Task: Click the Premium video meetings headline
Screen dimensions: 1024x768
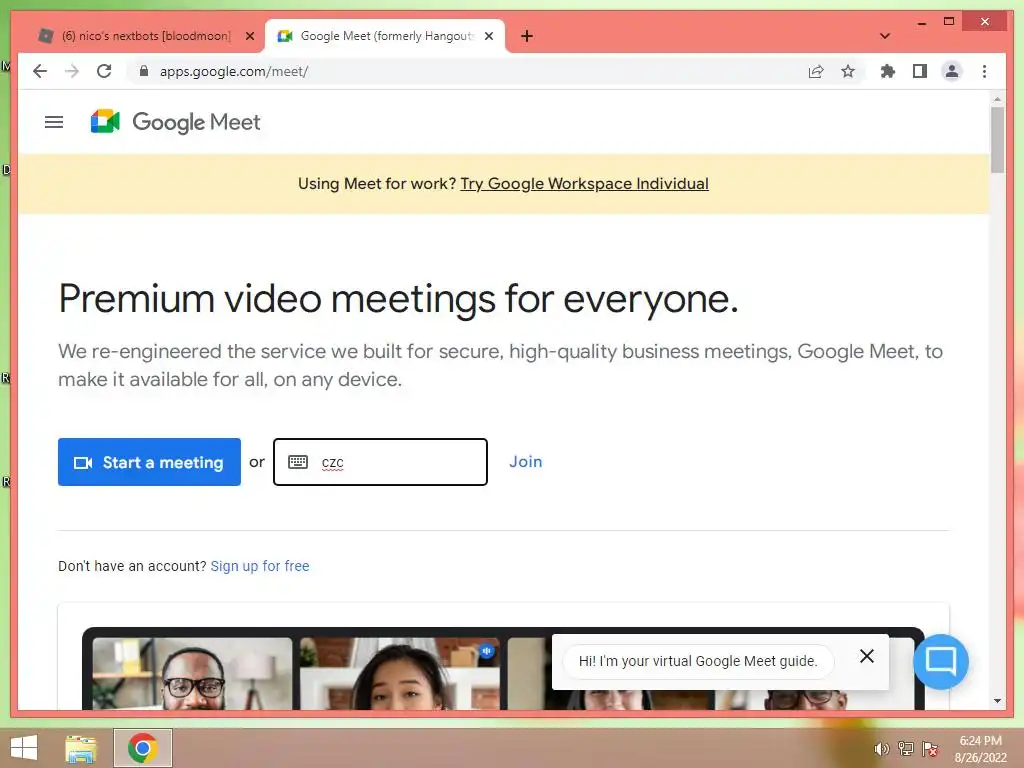Action: tap(398, 299)
